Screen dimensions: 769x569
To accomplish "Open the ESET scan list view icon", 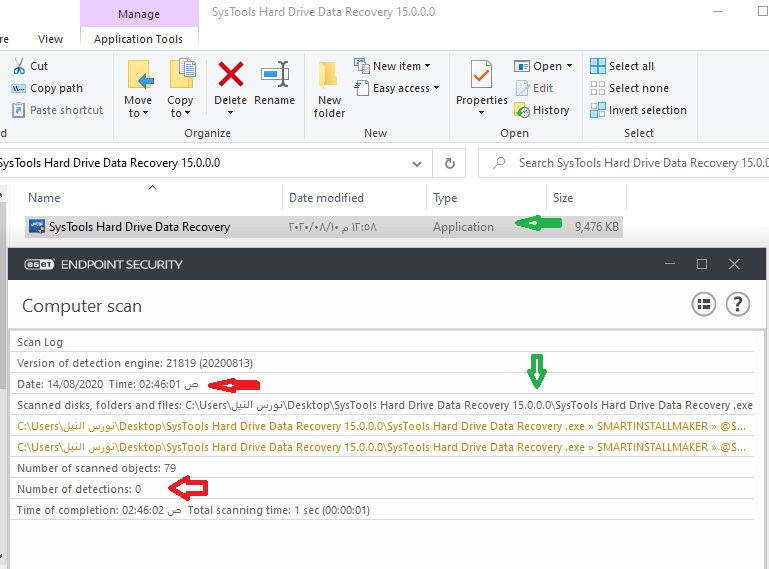I will pos(703,305).
